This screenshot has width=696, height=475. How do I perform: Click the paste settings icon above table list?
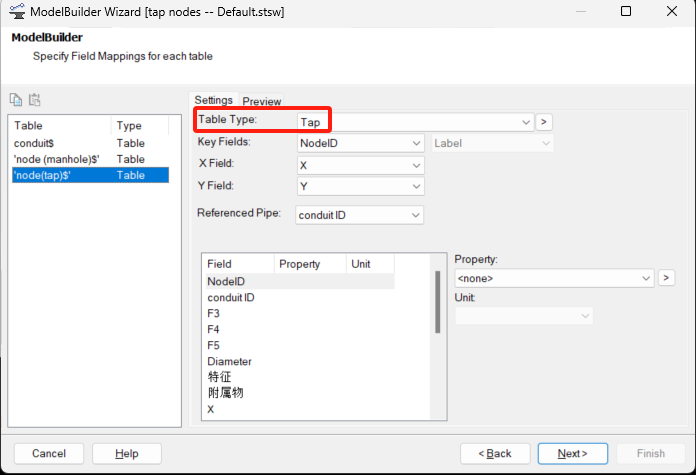34,99
